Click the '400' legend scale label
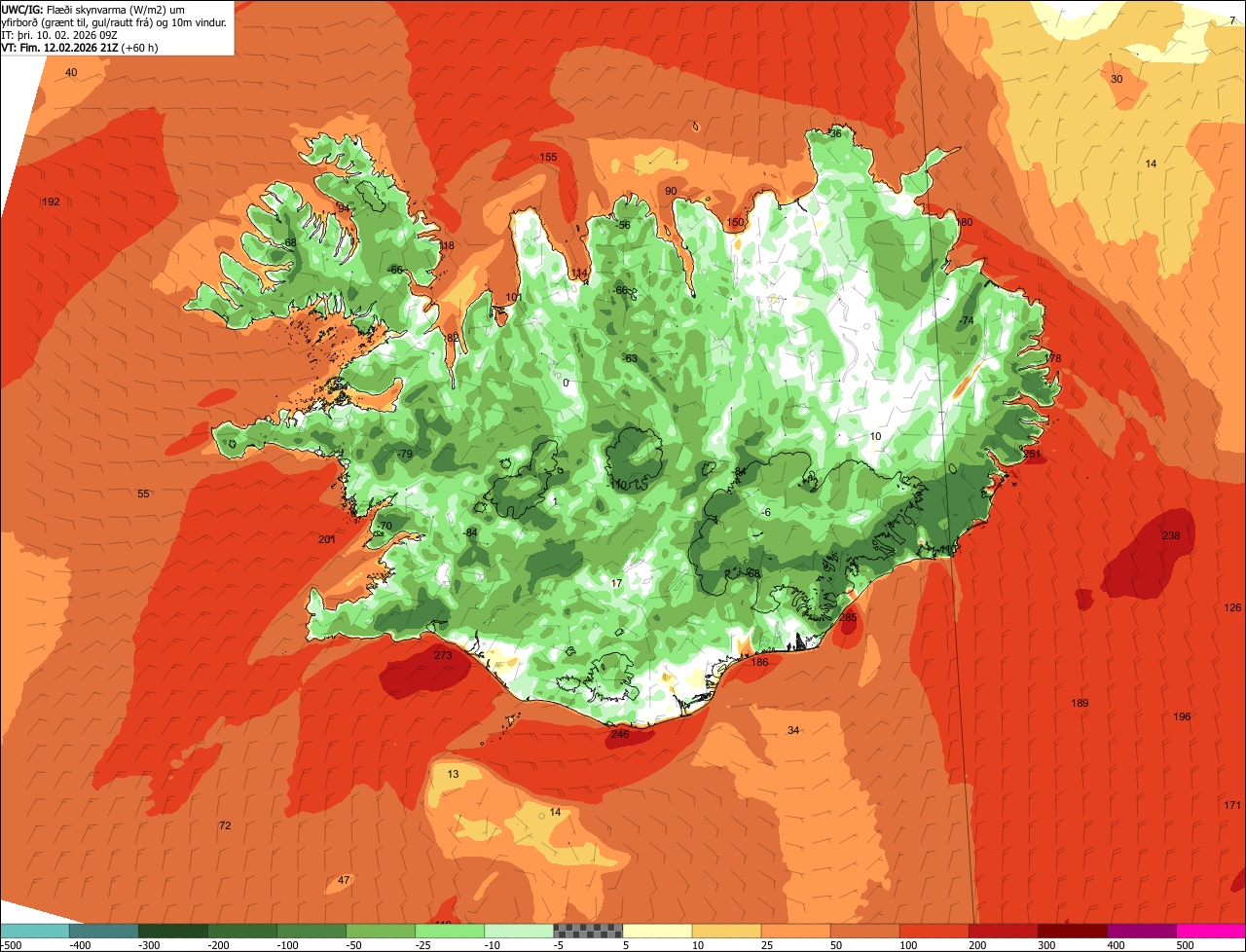The height and width of the screenshot is (952, 1246). 1117,944
